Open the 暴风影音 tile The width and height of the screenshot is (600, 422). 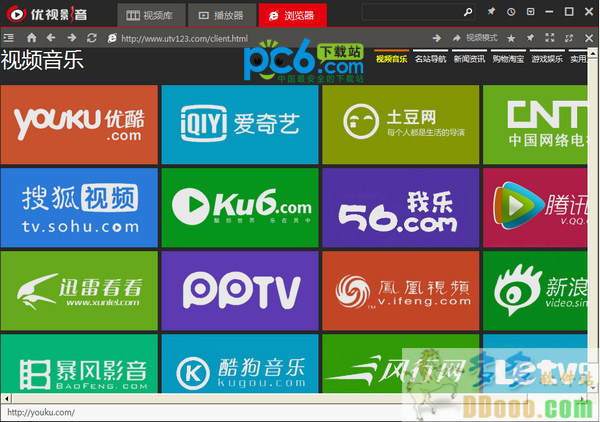coord(79,363)
